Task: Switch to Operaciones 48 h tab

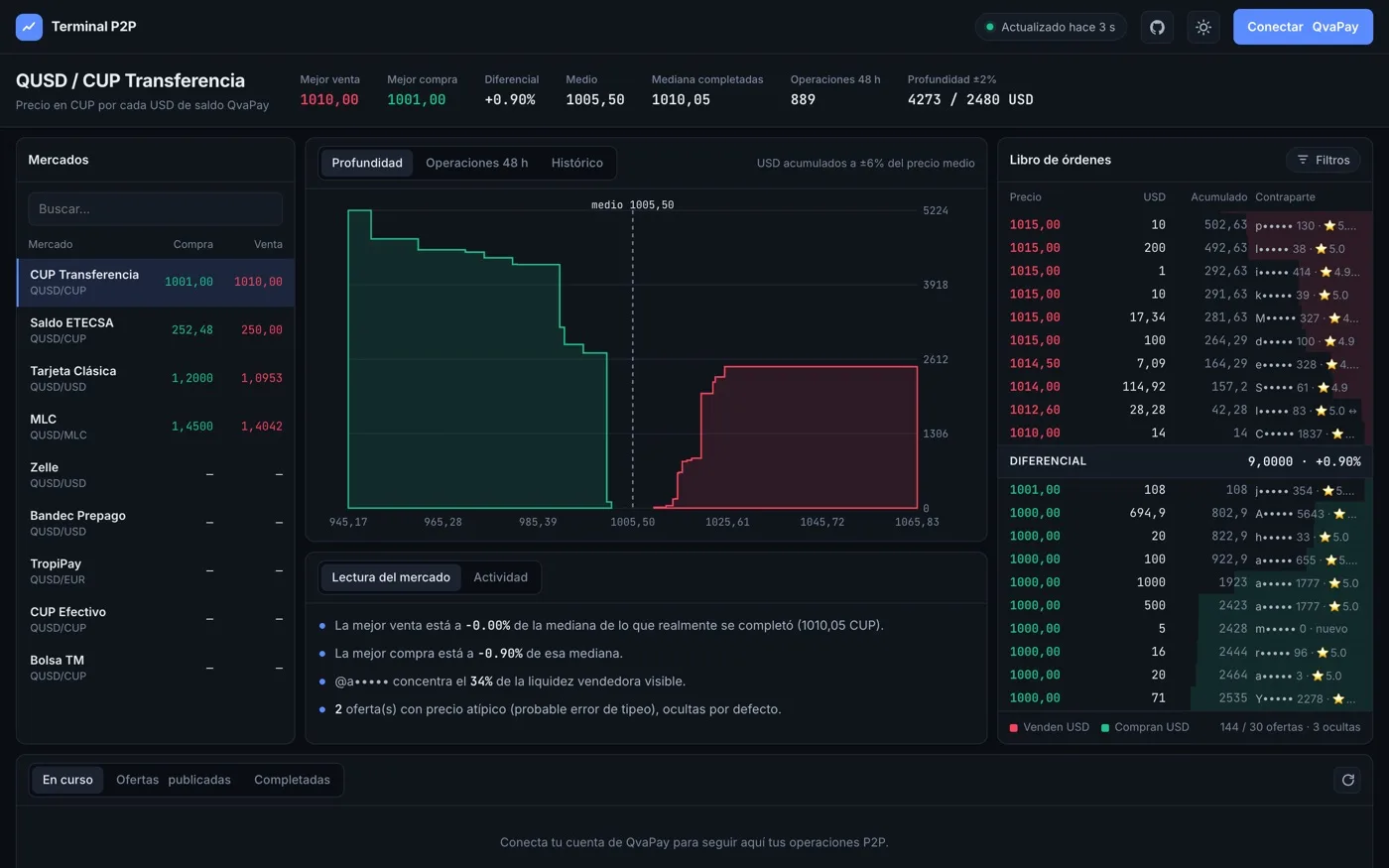Action: point(477,163)
